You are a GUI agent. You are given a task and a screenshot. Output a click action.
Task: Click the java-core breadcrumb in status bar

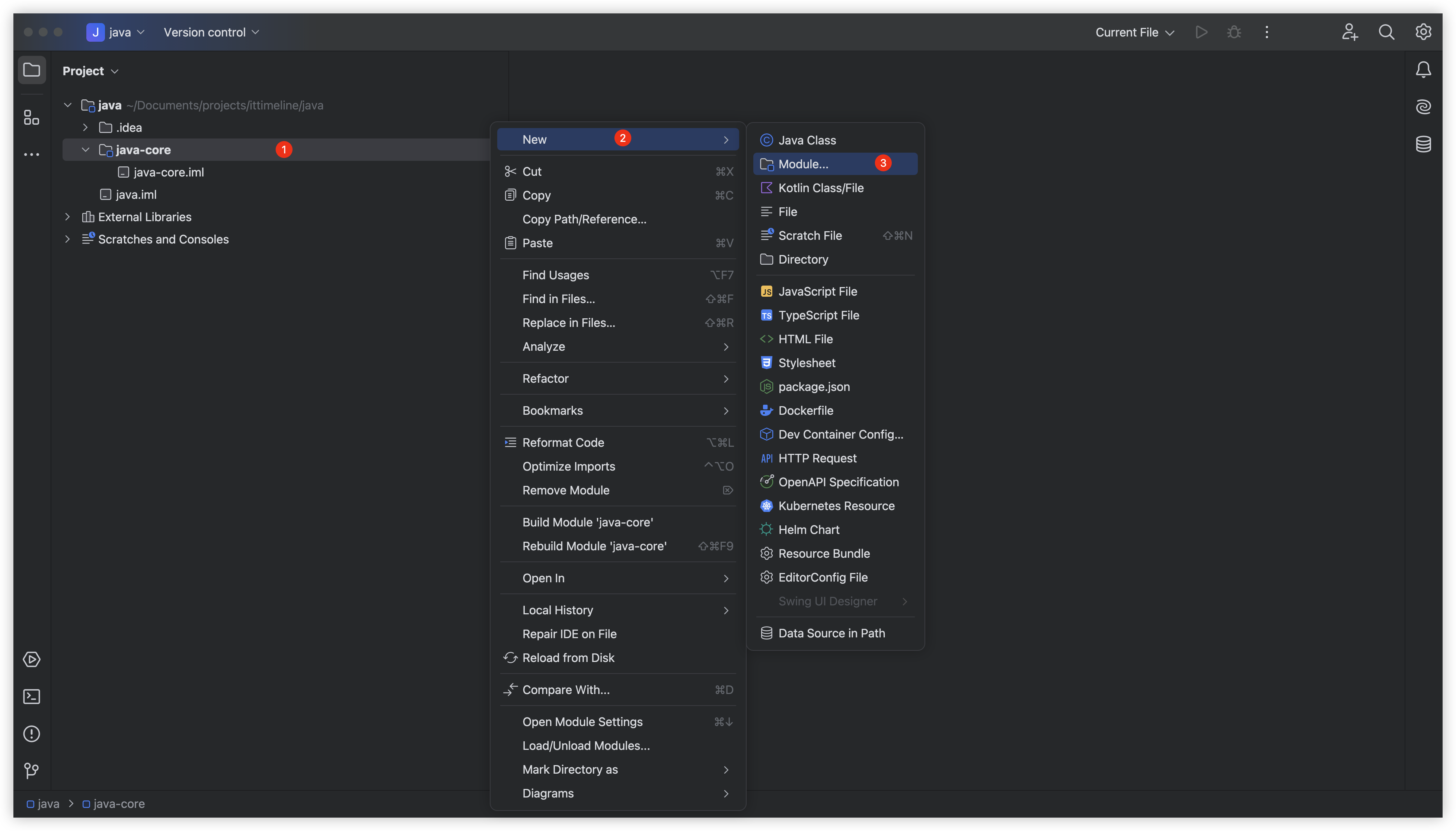[119, 803]
